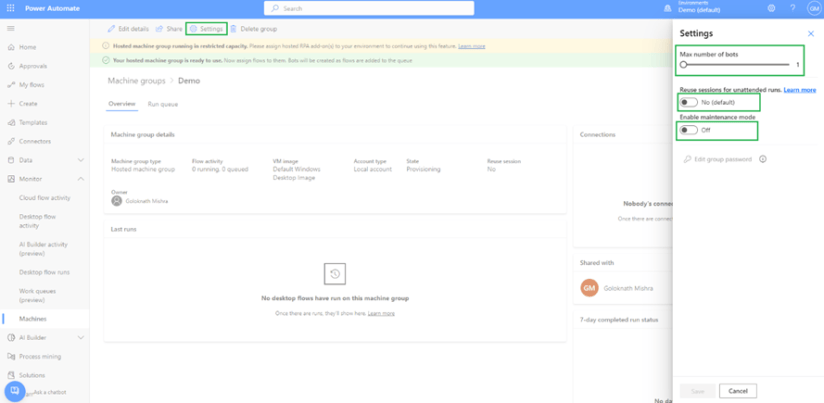Click the history icon in Last runs

(x=335, y=274)
